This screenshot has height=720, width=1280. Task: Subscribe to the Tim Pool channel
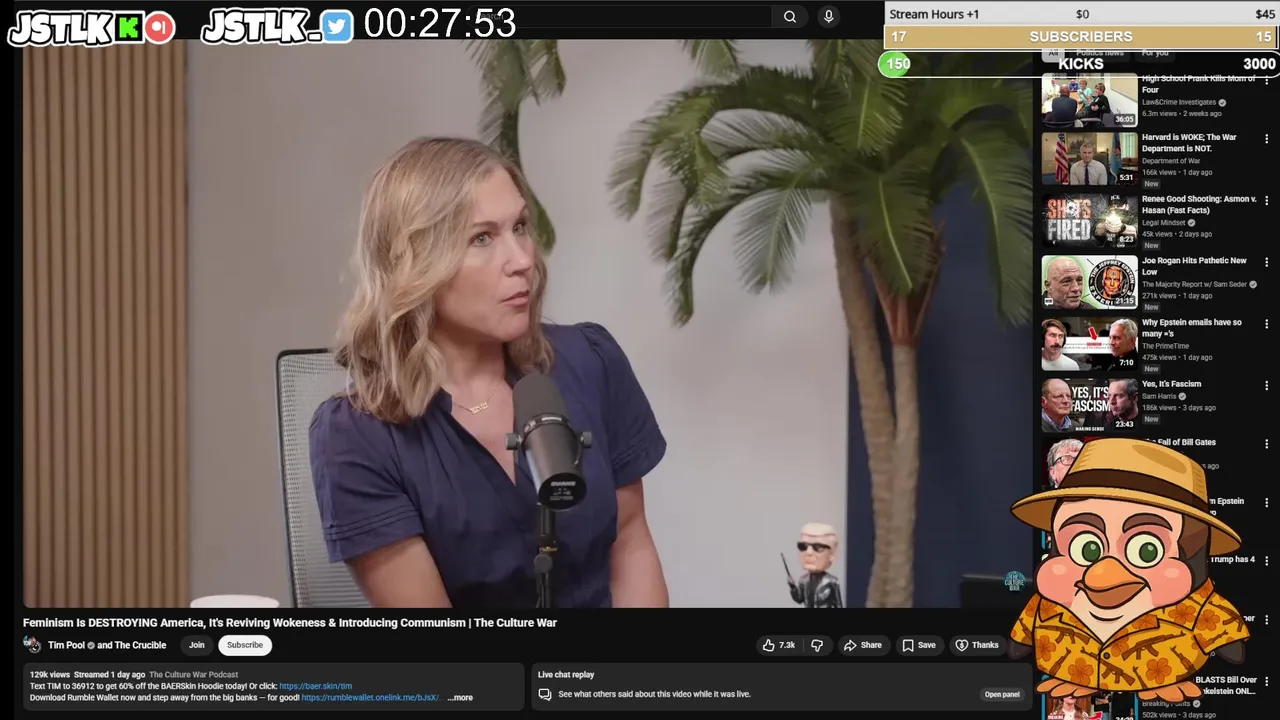click(244, 645)
